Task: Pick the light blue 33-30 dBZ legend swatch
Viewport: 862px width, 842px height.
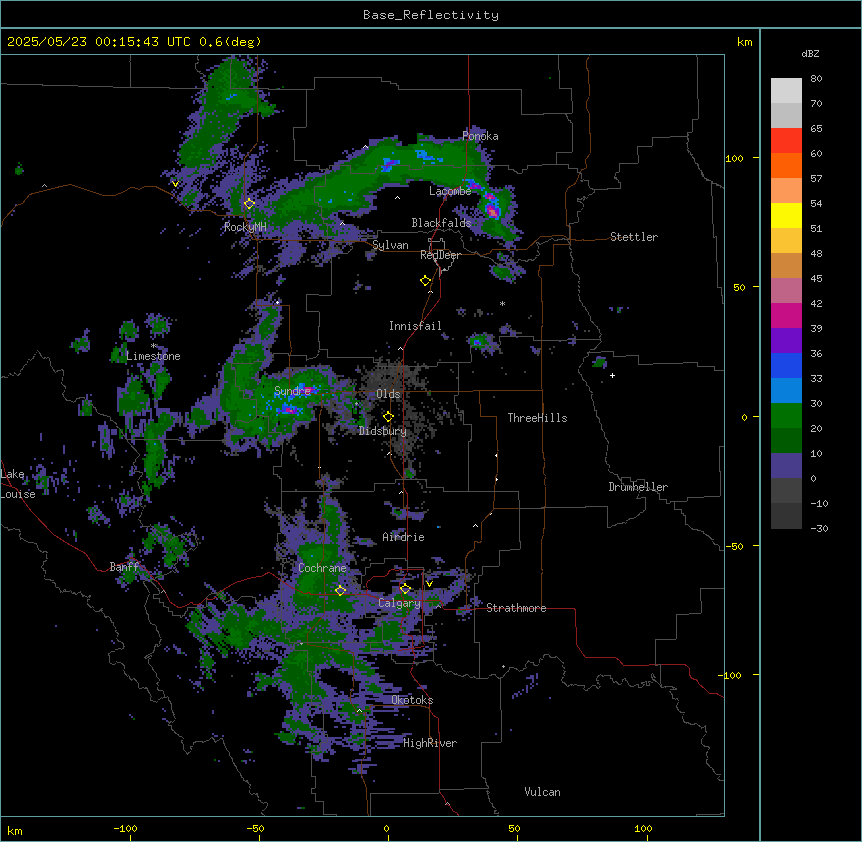Action: [x=786, y=391]
